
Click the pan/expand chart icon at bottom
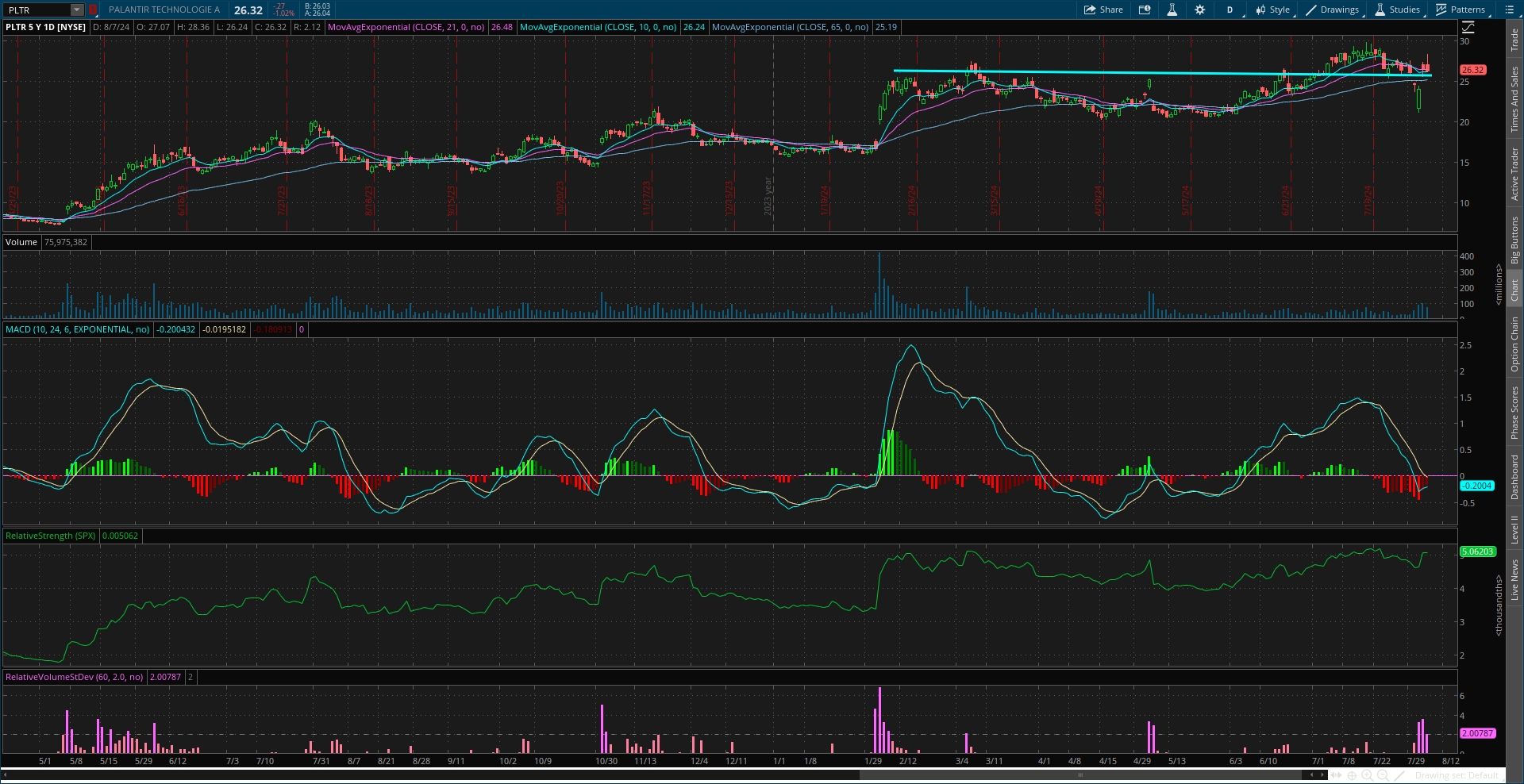pyautogui.click(x=1337, y=775)
